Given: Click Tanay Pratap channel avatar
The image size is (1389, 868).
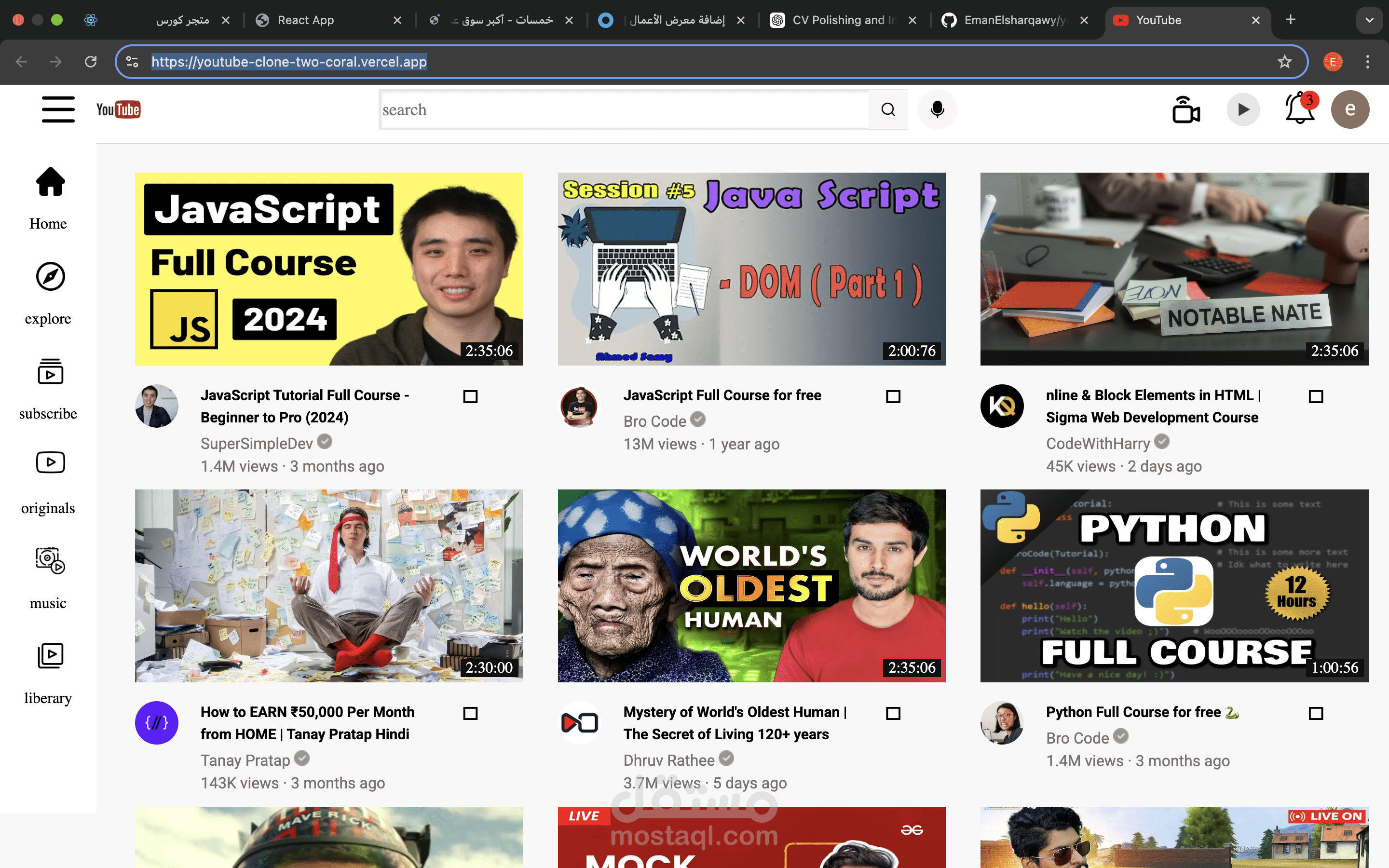Looking at the screenshot, I should pos(157,723).
